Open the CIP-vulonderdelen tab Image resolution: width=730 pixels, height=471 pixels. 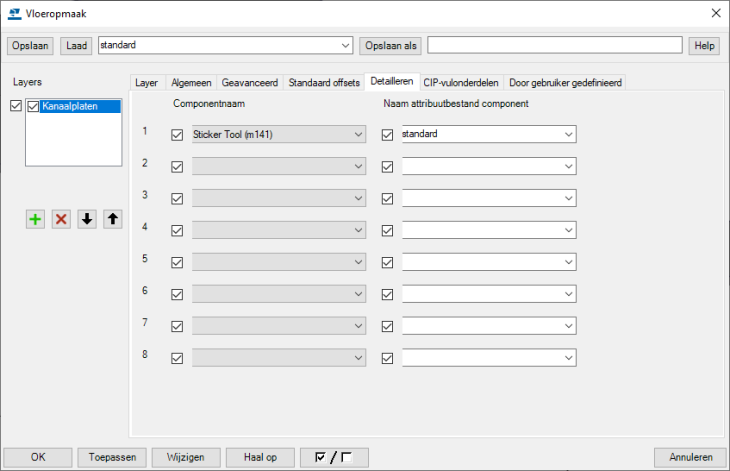tap(461, 82)
